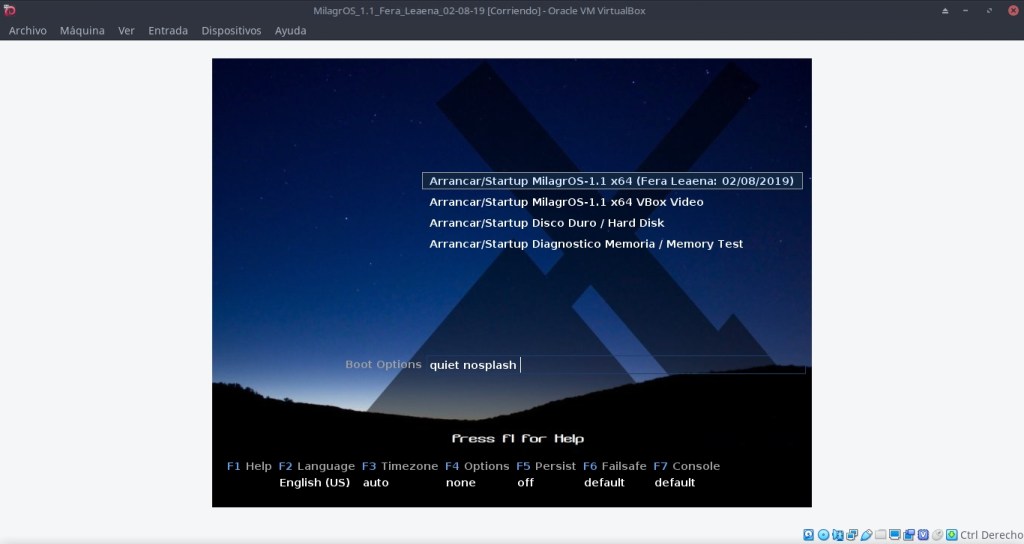Click the hard disk activity indicator
1024x544 pixels.
(808, 535)
